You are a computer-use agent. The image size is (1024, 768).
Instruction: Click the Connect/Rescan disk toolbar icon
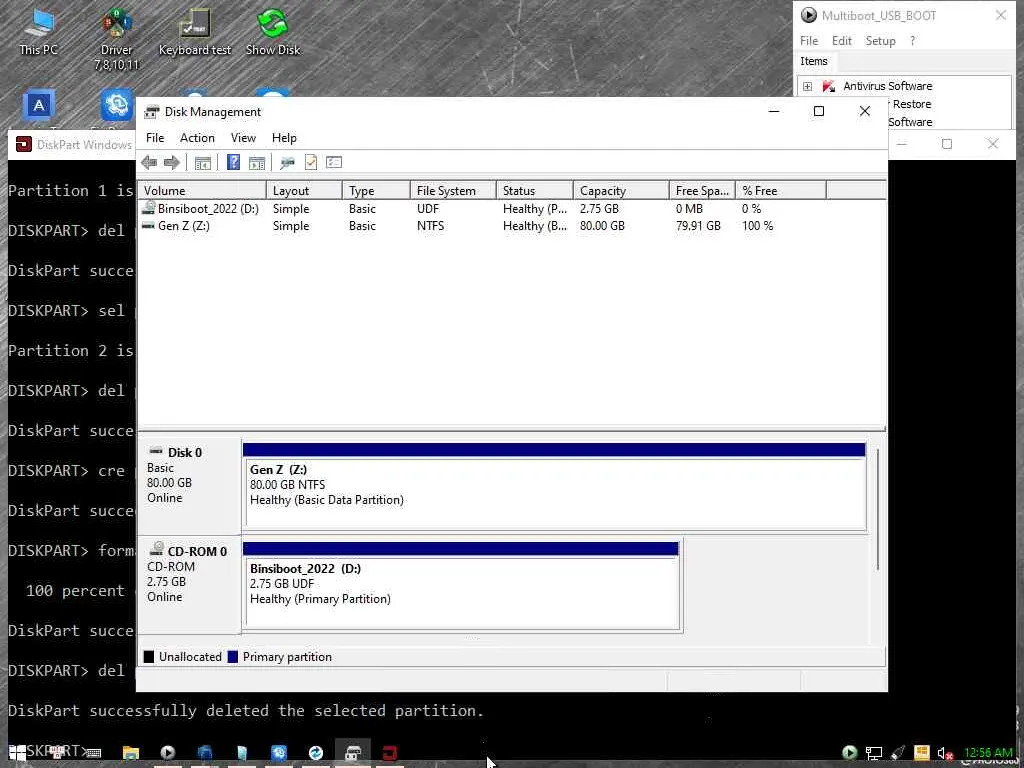coord(287,163)
